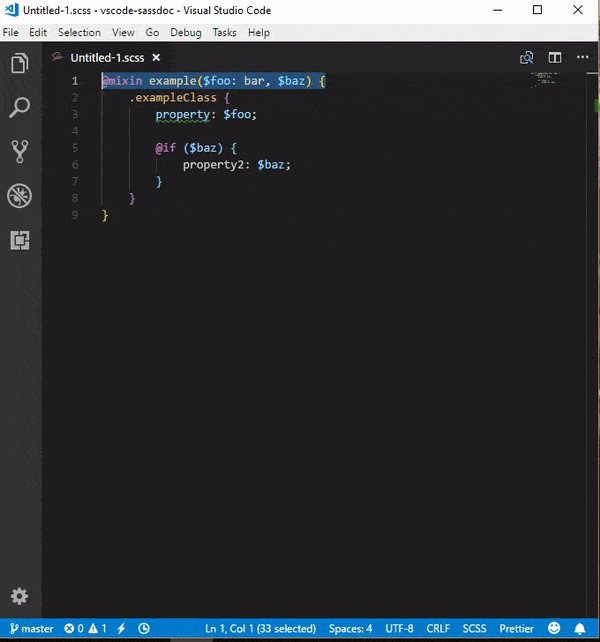Click the master branch in status bar

[x=32, y=628]
